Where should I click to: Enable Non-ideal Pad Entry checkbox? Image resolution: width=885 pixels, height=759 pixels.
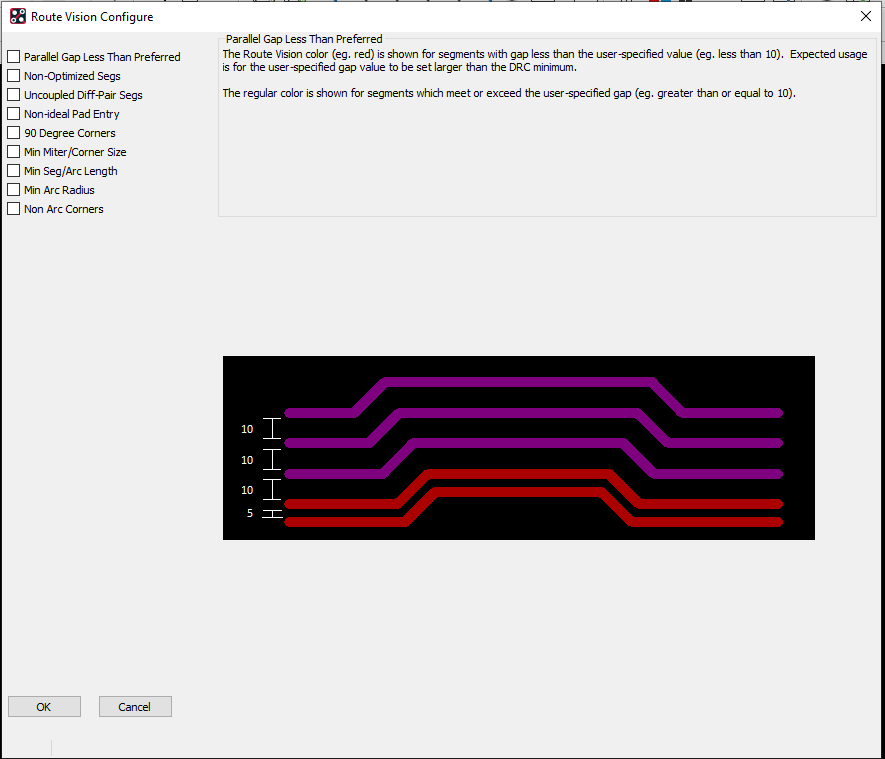tap(14, 114)
